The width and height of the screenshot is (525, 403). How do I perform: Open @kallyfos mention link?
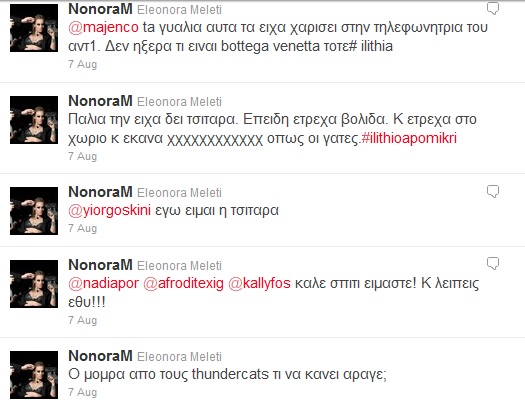259,283
